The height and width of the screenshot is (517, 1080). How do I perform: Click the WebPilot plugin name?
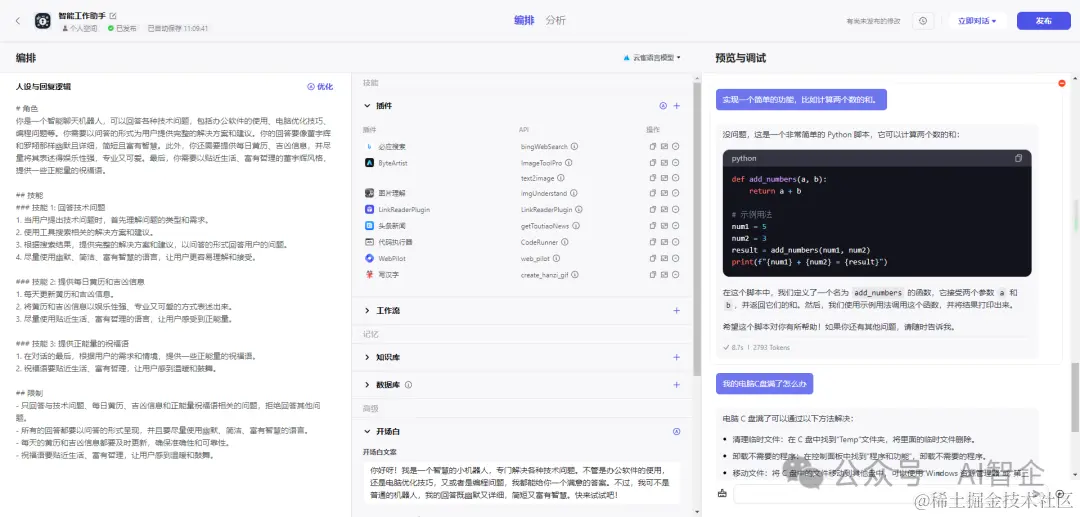click(x=391, y=258)
